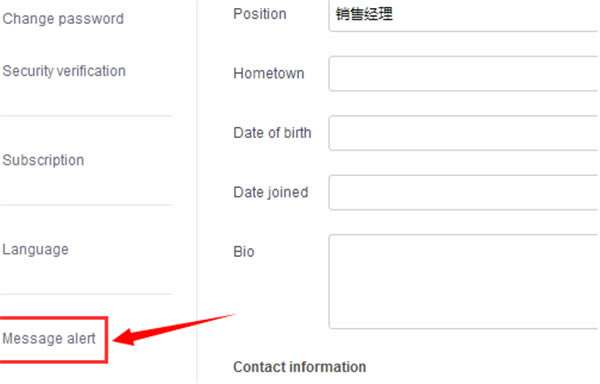Image resolution: width=600 pixels, height=384 pixels.
Task: Open the Subscription settings page
Action: (43, 160)
